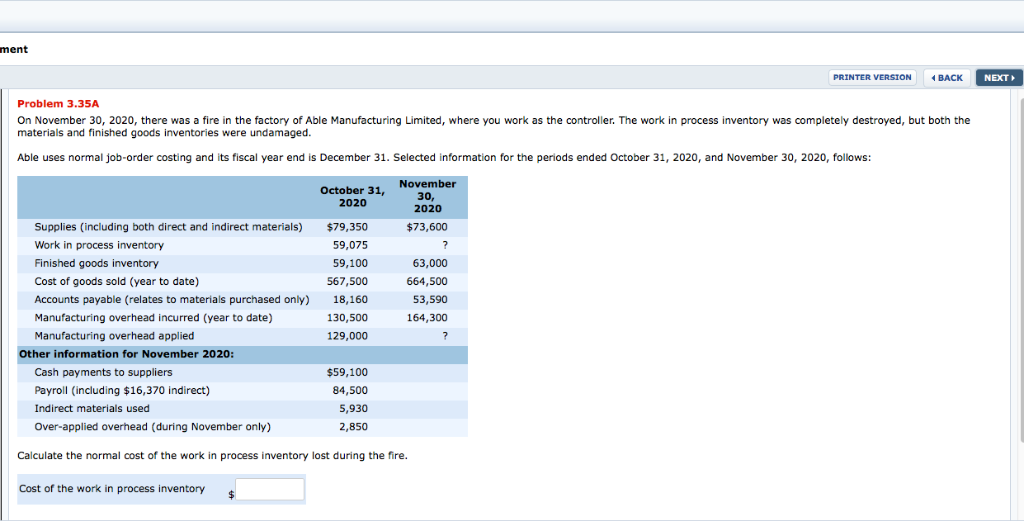The width and height of the screenshot is (1024, 531).
Task: Click the work in process cost input field
Action: (270, 489)
